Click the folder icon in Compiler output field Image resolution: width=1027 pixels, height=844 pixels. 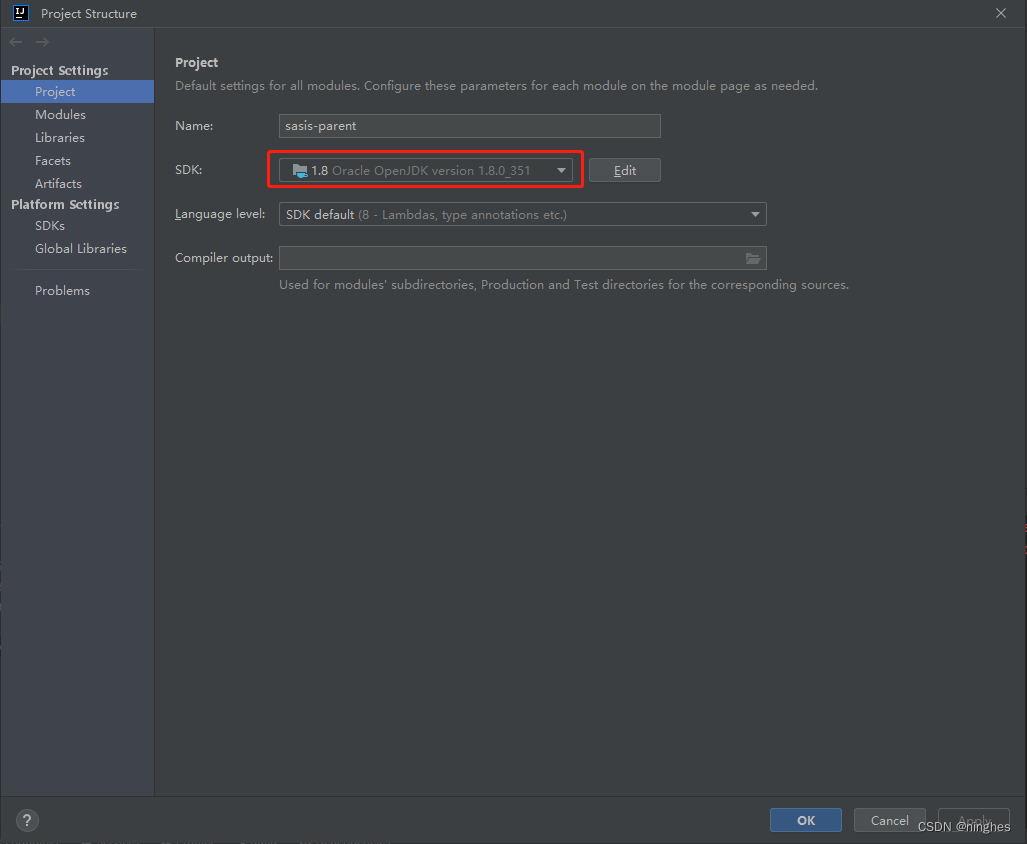pyautogui.click(x=753, y=258)
